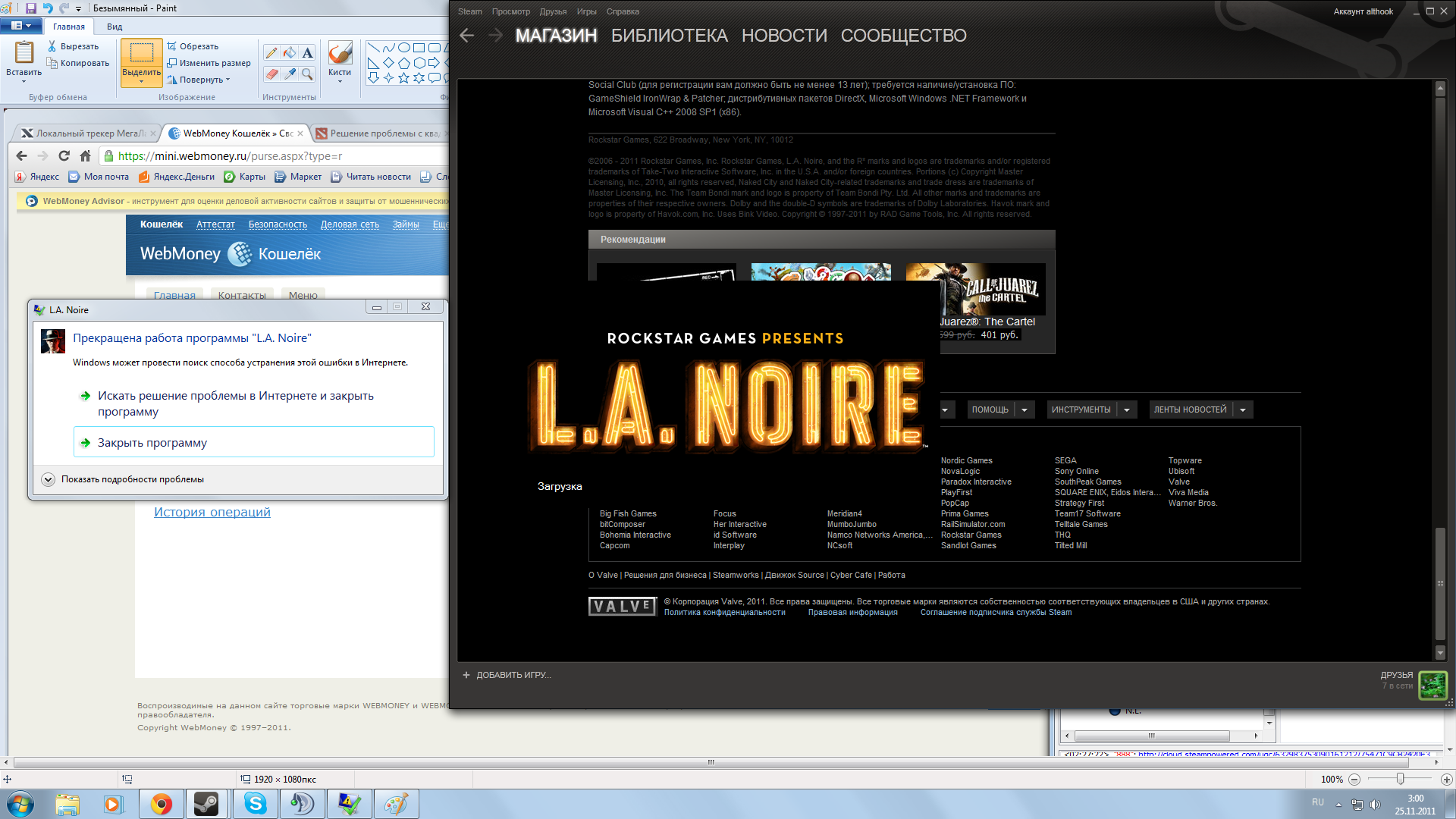
Task: Open Chrome from the Windows taskbar
Action: [161, 804]
